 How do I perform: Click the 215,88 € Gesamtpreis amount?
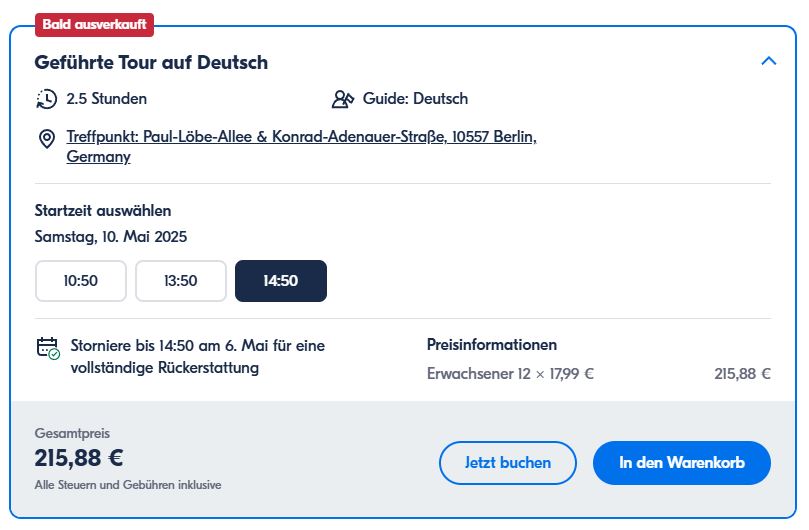(x=79, y=458)
